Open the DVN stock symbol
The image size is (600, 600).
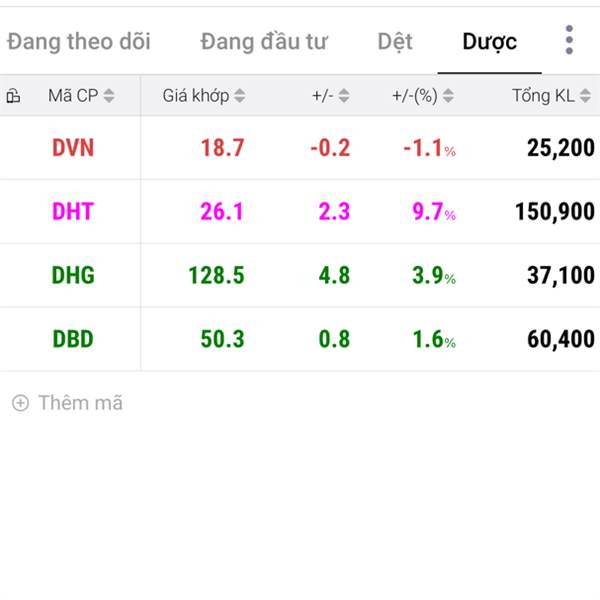click(73, 148)
